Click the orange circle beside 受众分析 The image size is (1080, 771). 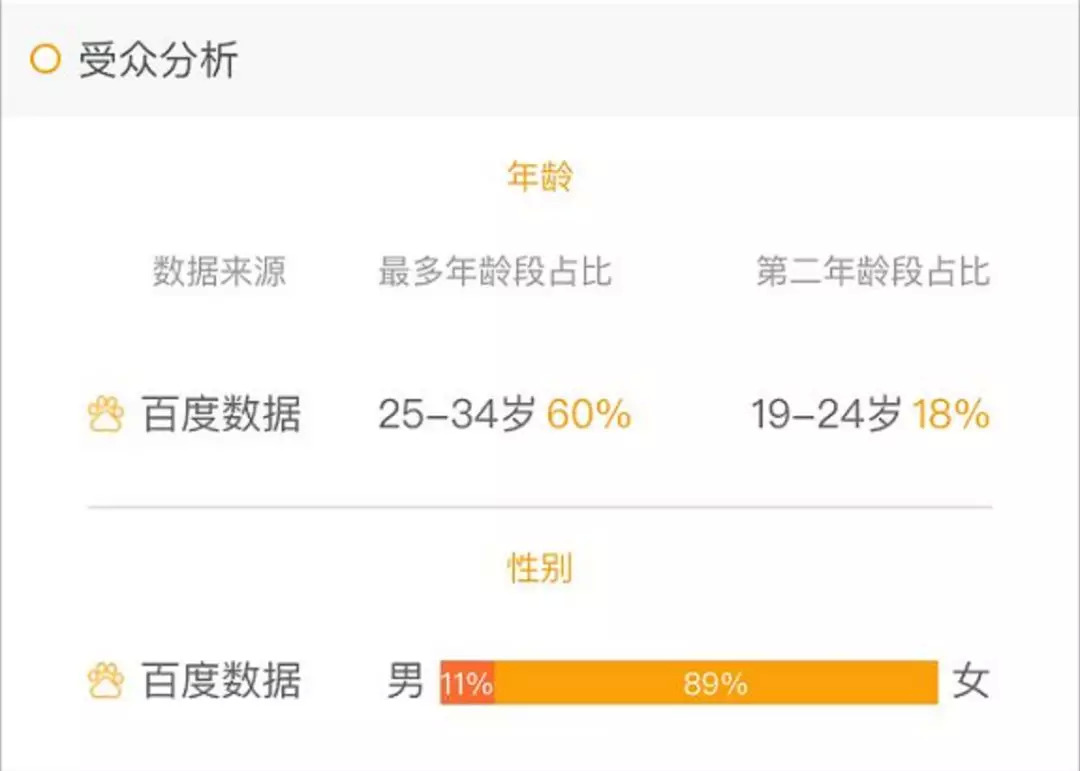click(46, 60)
